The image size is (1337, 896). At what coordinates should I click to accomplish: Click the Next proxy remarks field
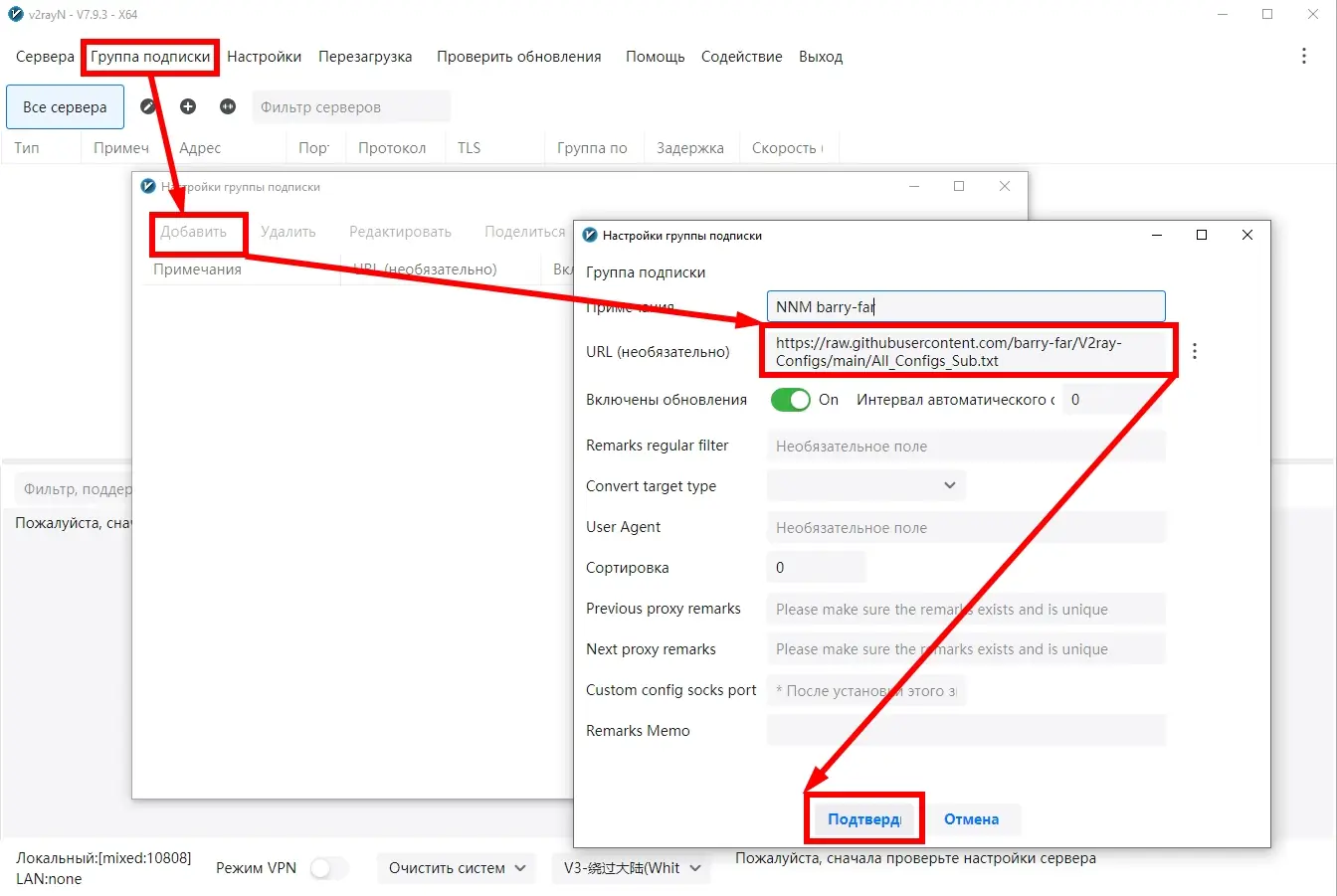click(x=966, y=649)
